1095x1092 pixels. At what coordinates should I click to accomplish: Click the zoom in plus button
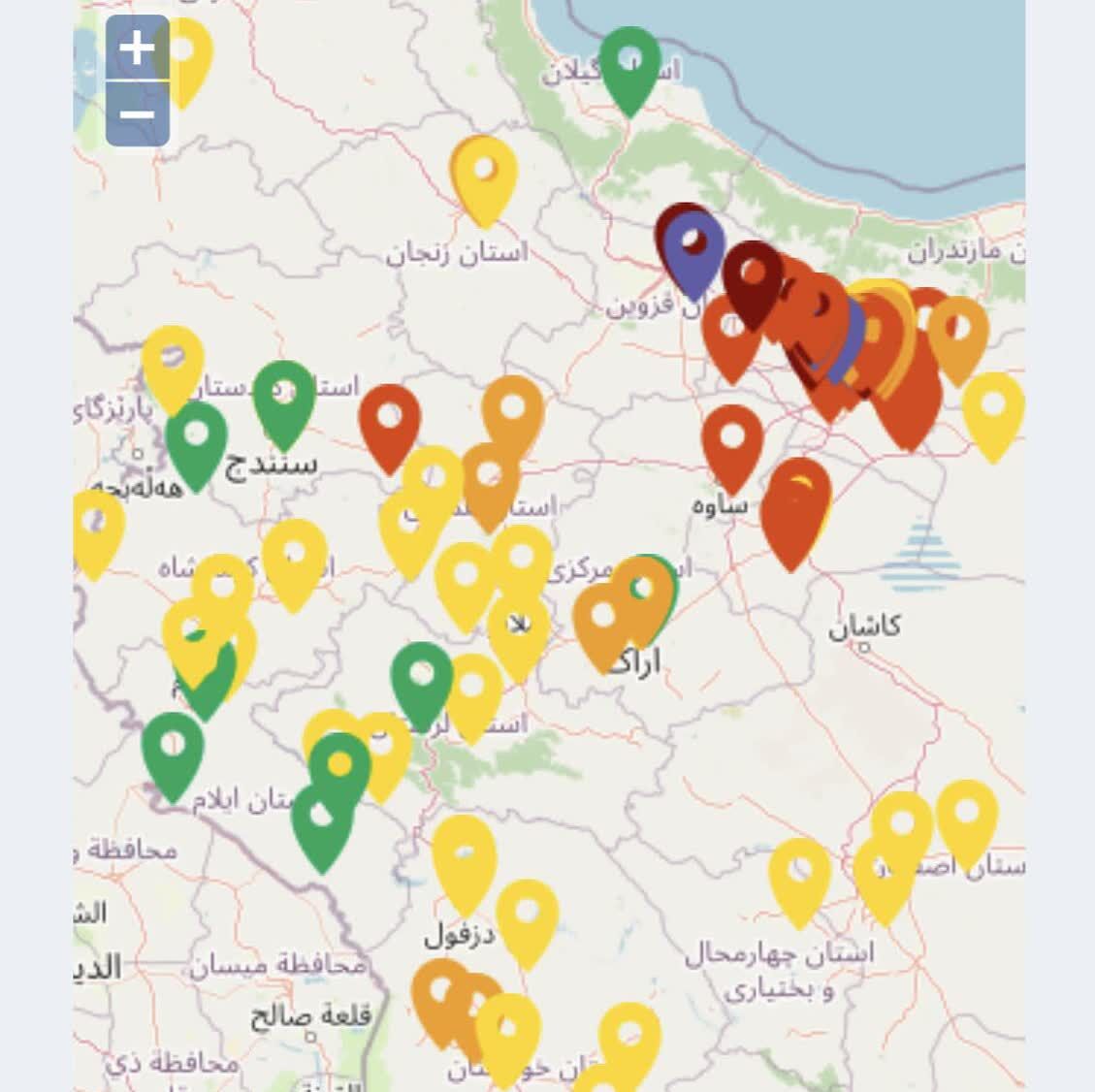click(137, 48)
